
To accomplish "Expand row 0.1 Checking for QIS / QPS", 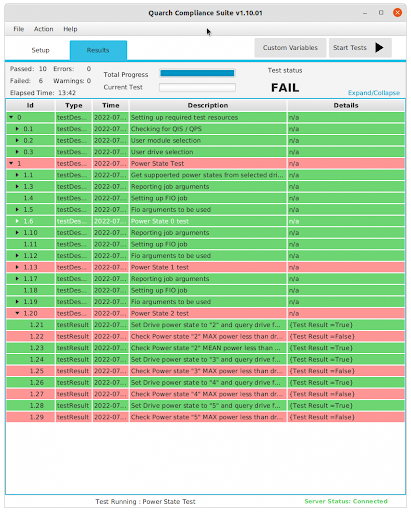I will (17, 129).
